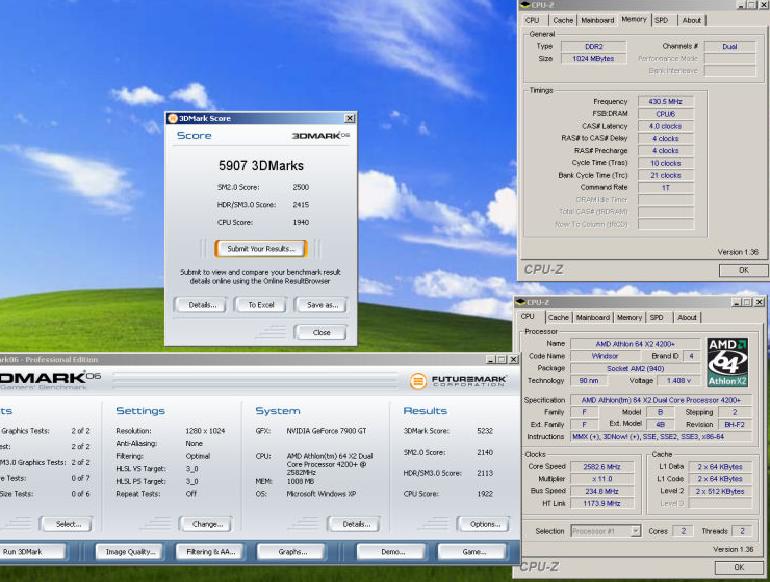This screenshot has width=770, height=582.
Task: Click NVIDIA GeForce 7900 GT text
Action: (x=326, y=431)
